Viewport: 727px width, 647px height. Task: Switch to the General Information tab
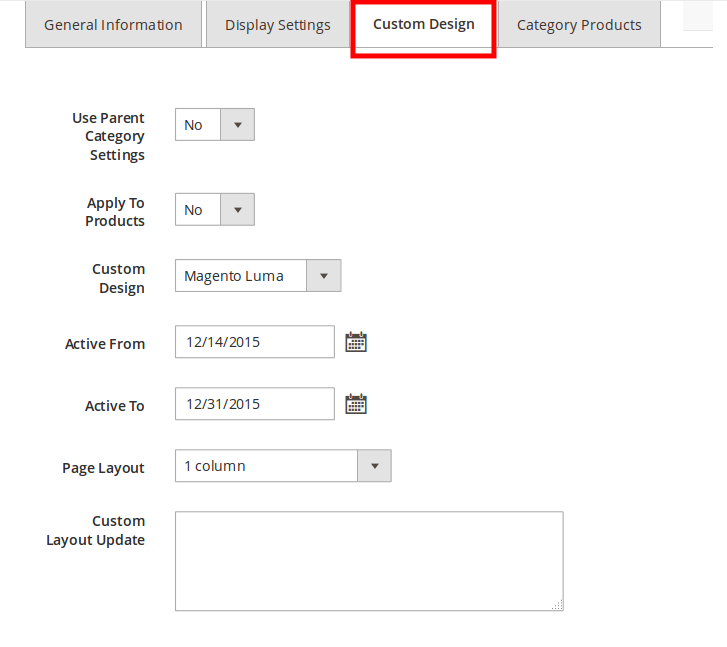(113, 25)
